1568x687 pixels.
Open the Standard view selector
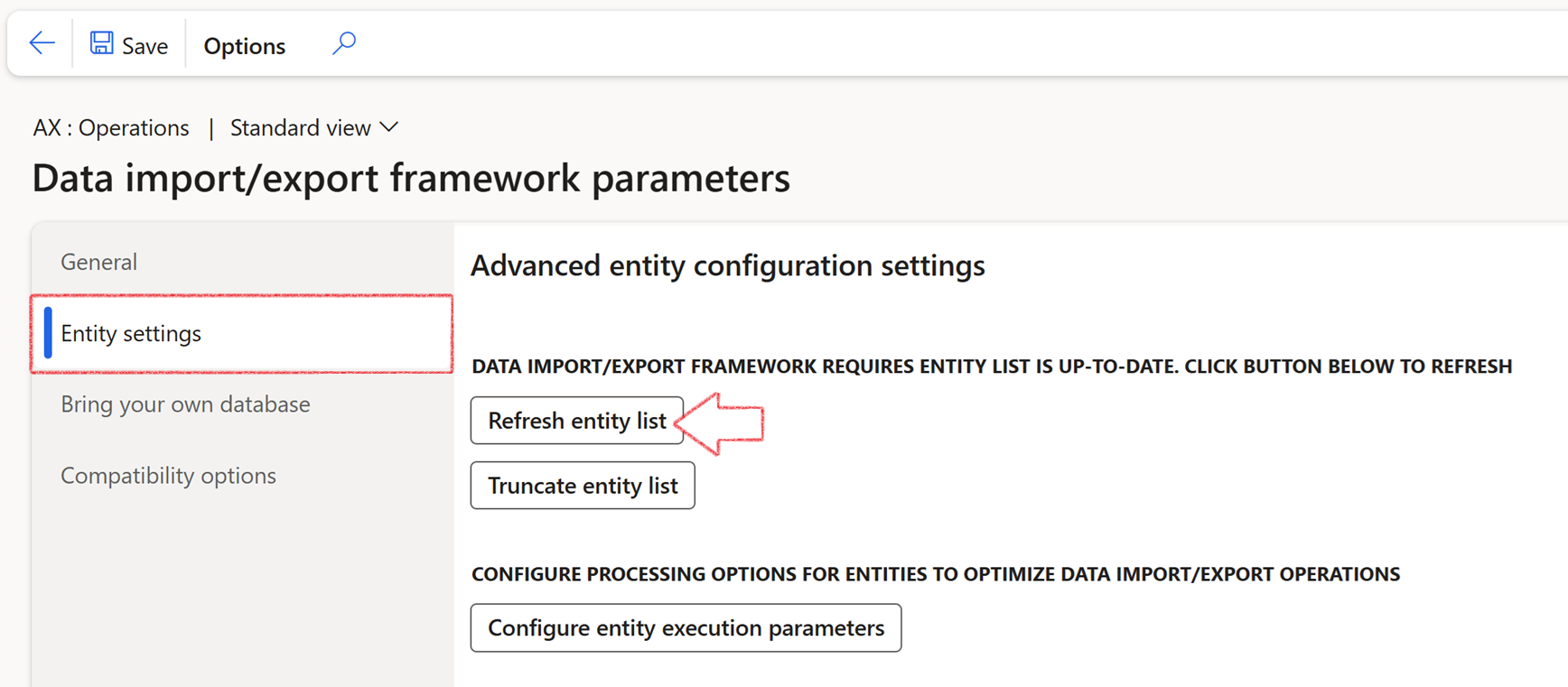(x=301, y=128)
